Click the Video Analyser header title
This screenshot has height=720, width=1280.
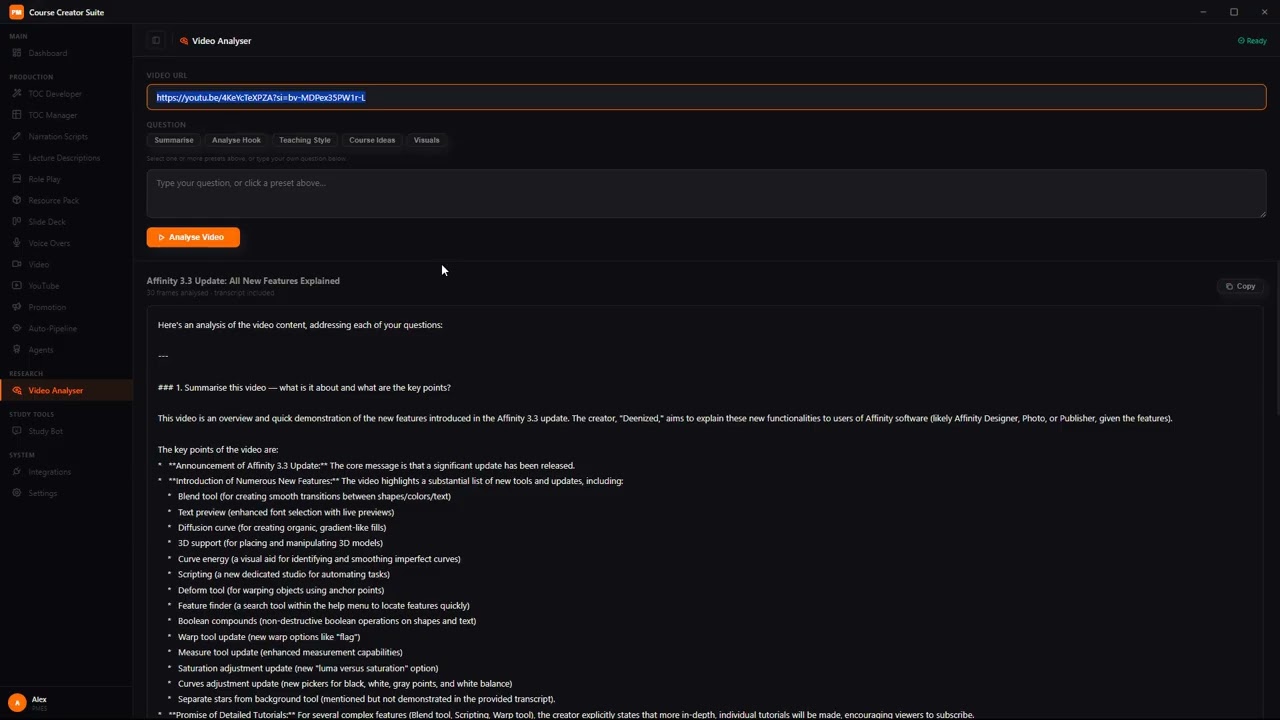221,41
